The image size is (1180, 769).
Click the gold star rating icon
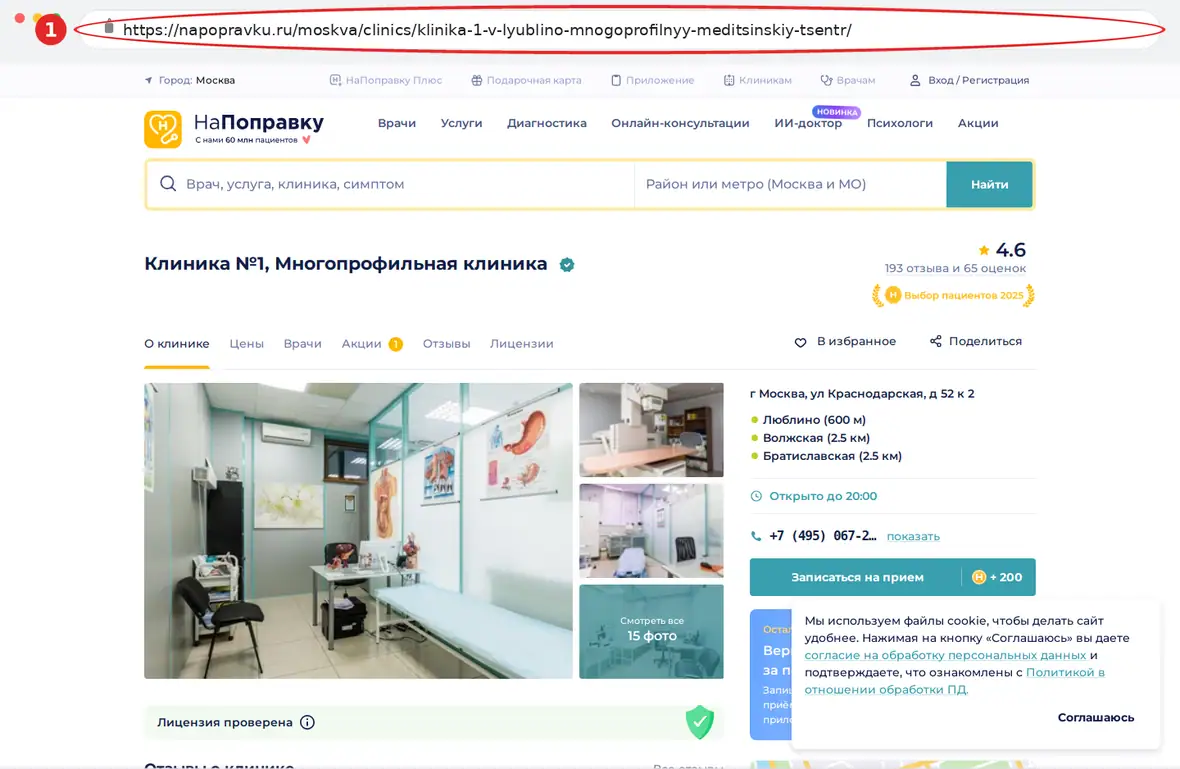(x=984, y=251)
